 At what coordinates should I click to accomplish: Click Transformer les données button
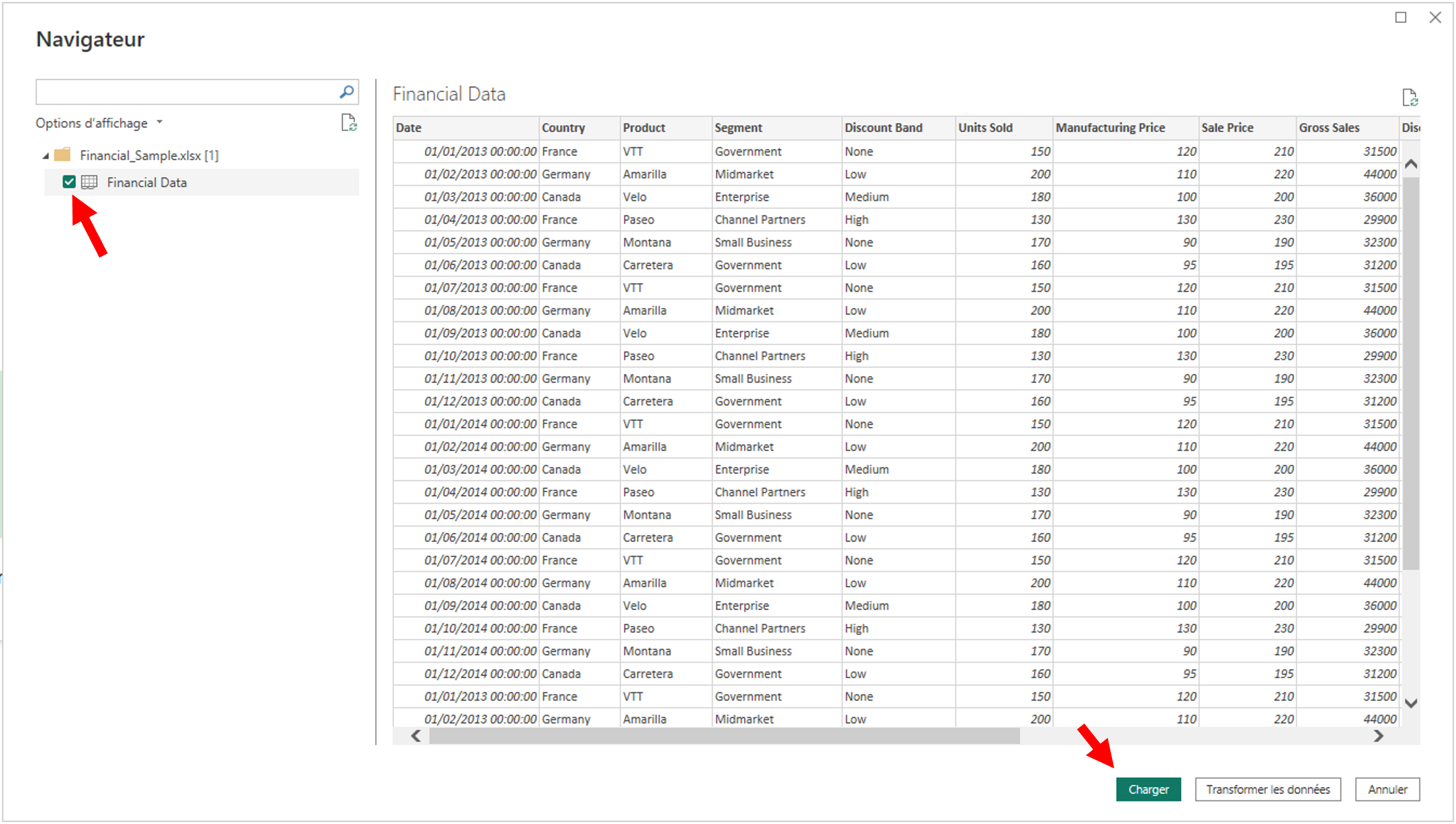point(1268,789)
